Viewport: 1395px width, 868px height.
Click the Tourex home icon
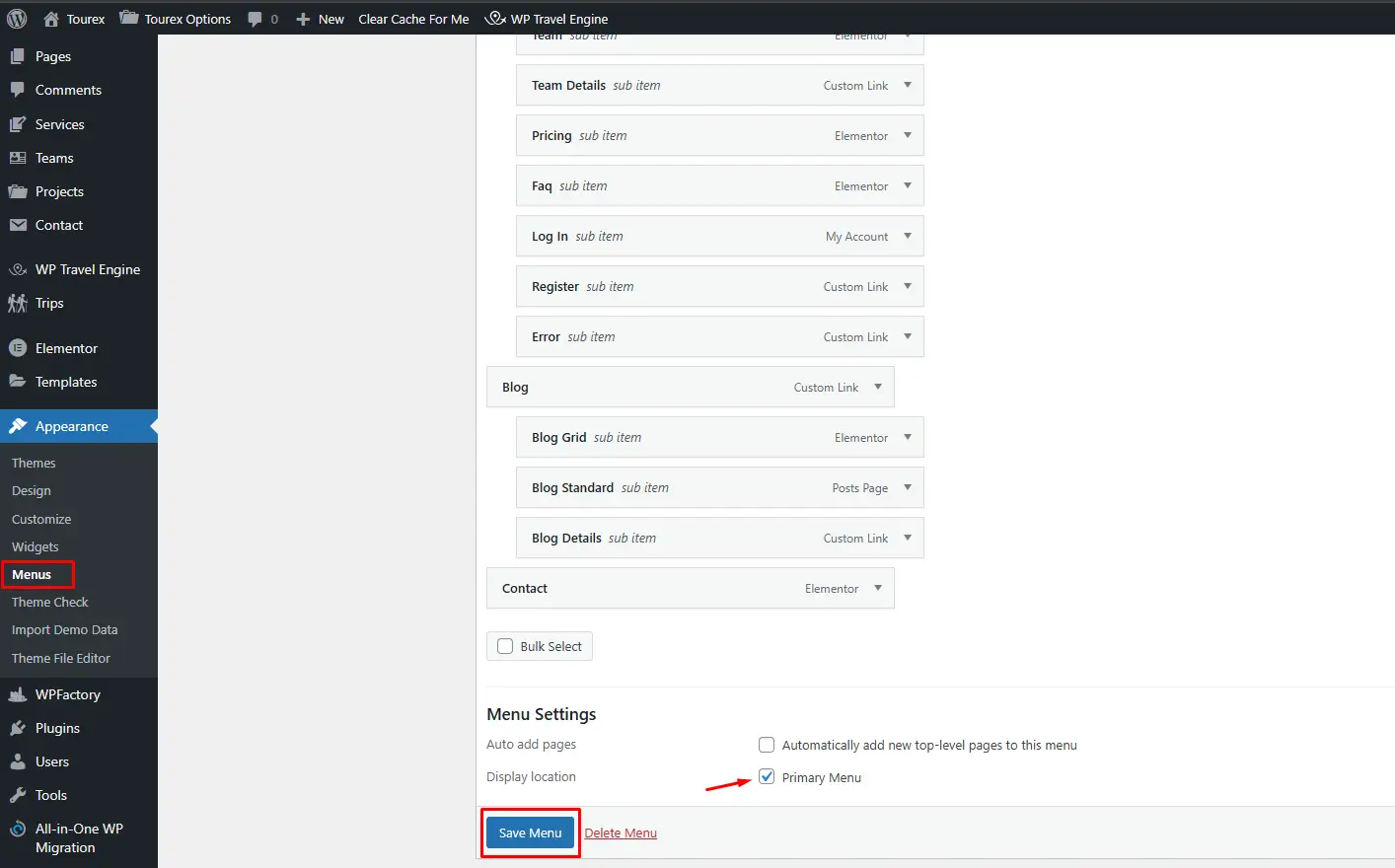point(51,19)
